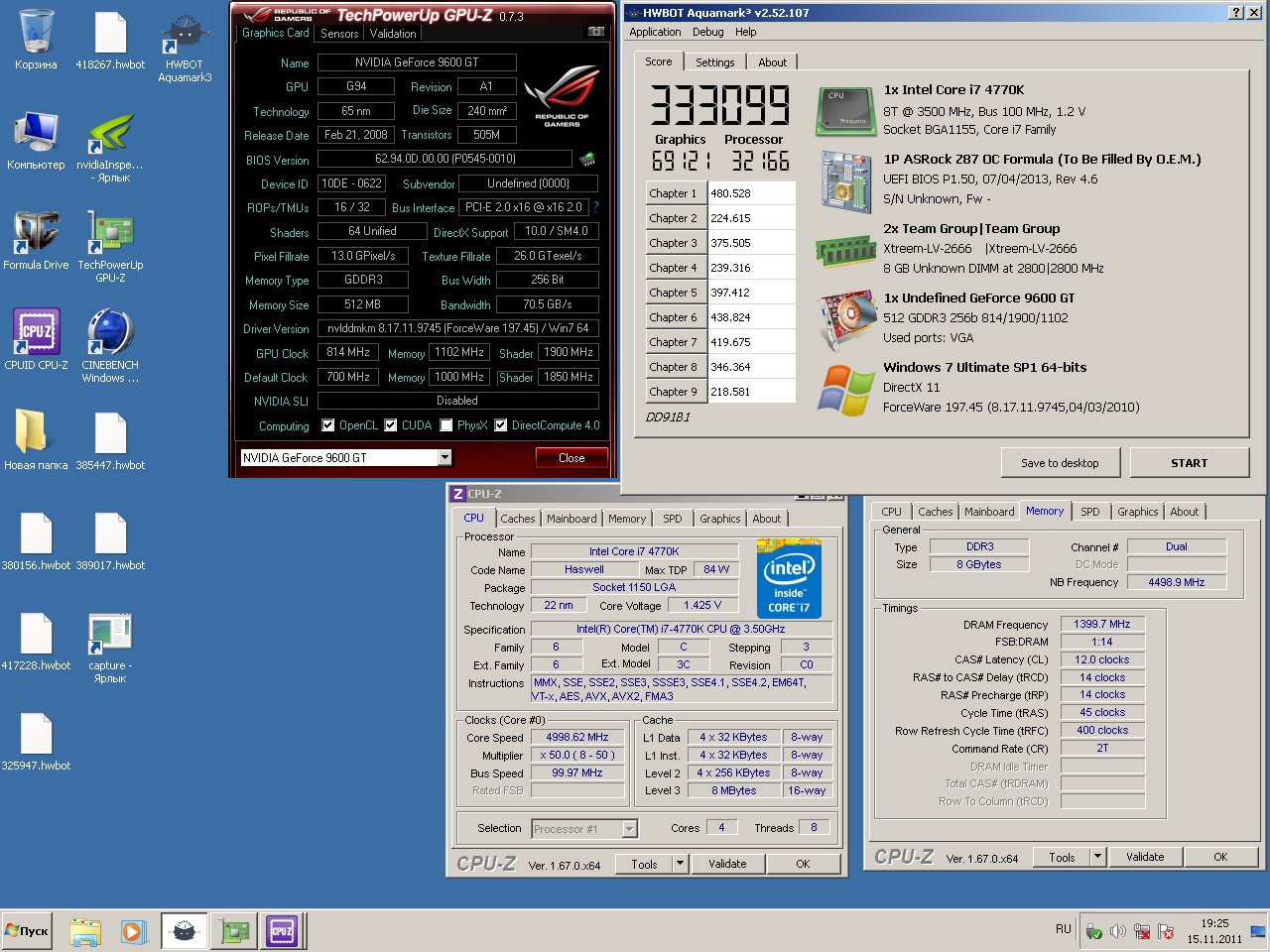The image size is (1270, 952).
Task: Click the Save to desktop button
Action: (x=1060, y=463)
